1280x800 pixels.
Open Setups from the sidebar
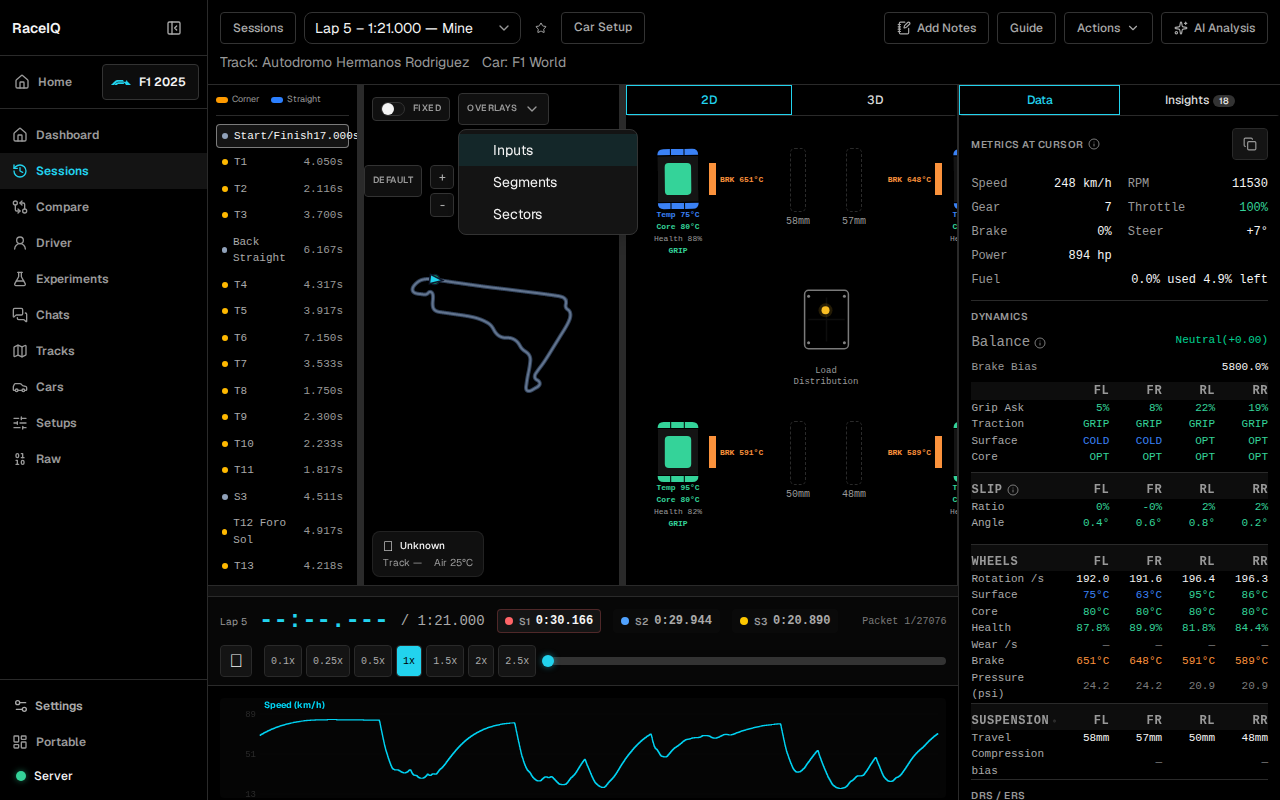[x=104, y=423]
